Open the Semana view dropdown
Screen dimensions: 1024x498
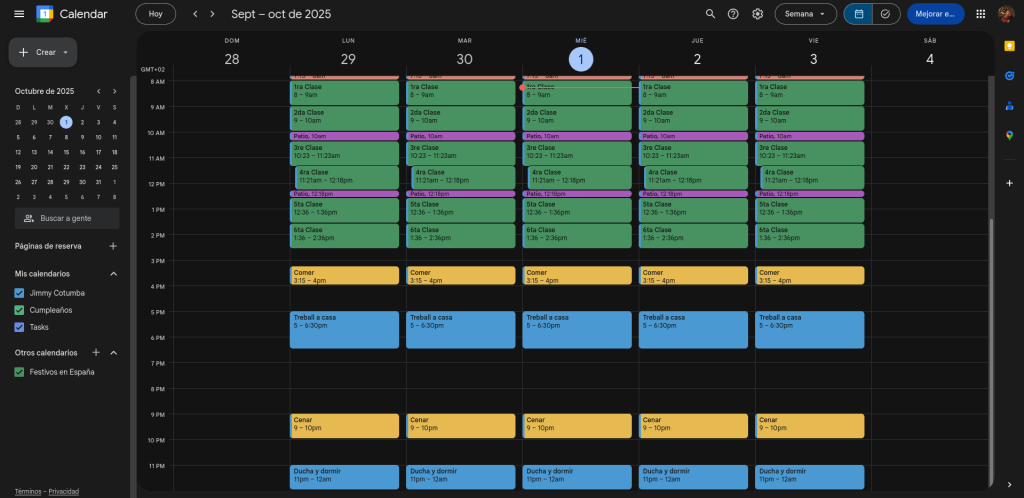(x=805, y=14)
